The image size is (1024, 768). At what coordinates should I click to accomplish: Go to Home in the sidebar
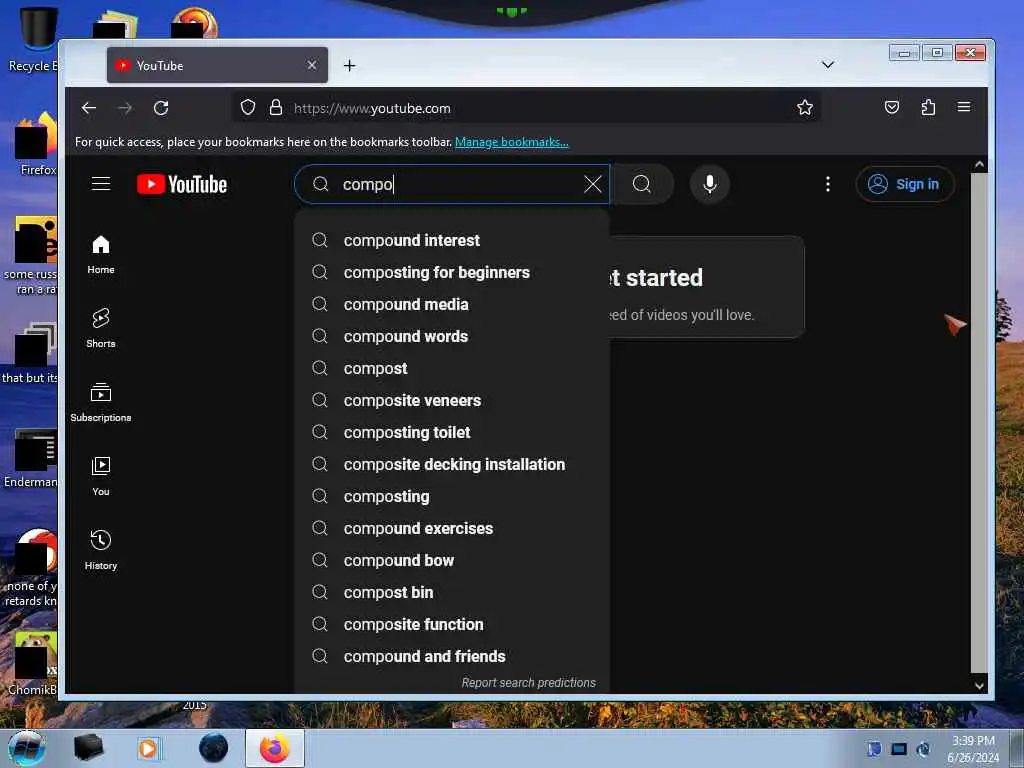101,255
